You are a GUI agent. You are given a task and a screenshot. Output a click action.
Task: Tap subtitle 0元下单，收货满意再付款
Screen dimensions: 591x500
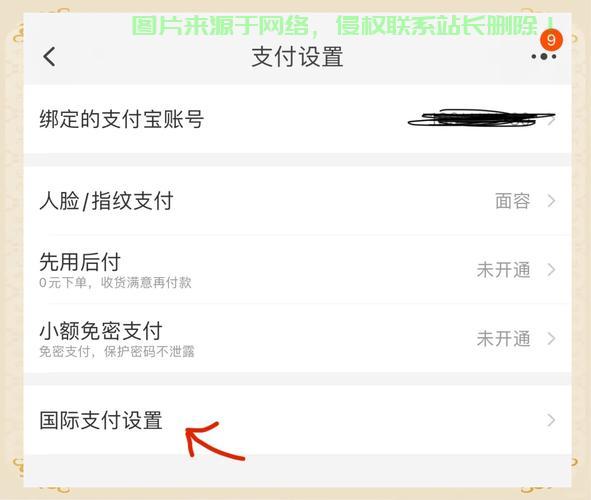point(115,283)
